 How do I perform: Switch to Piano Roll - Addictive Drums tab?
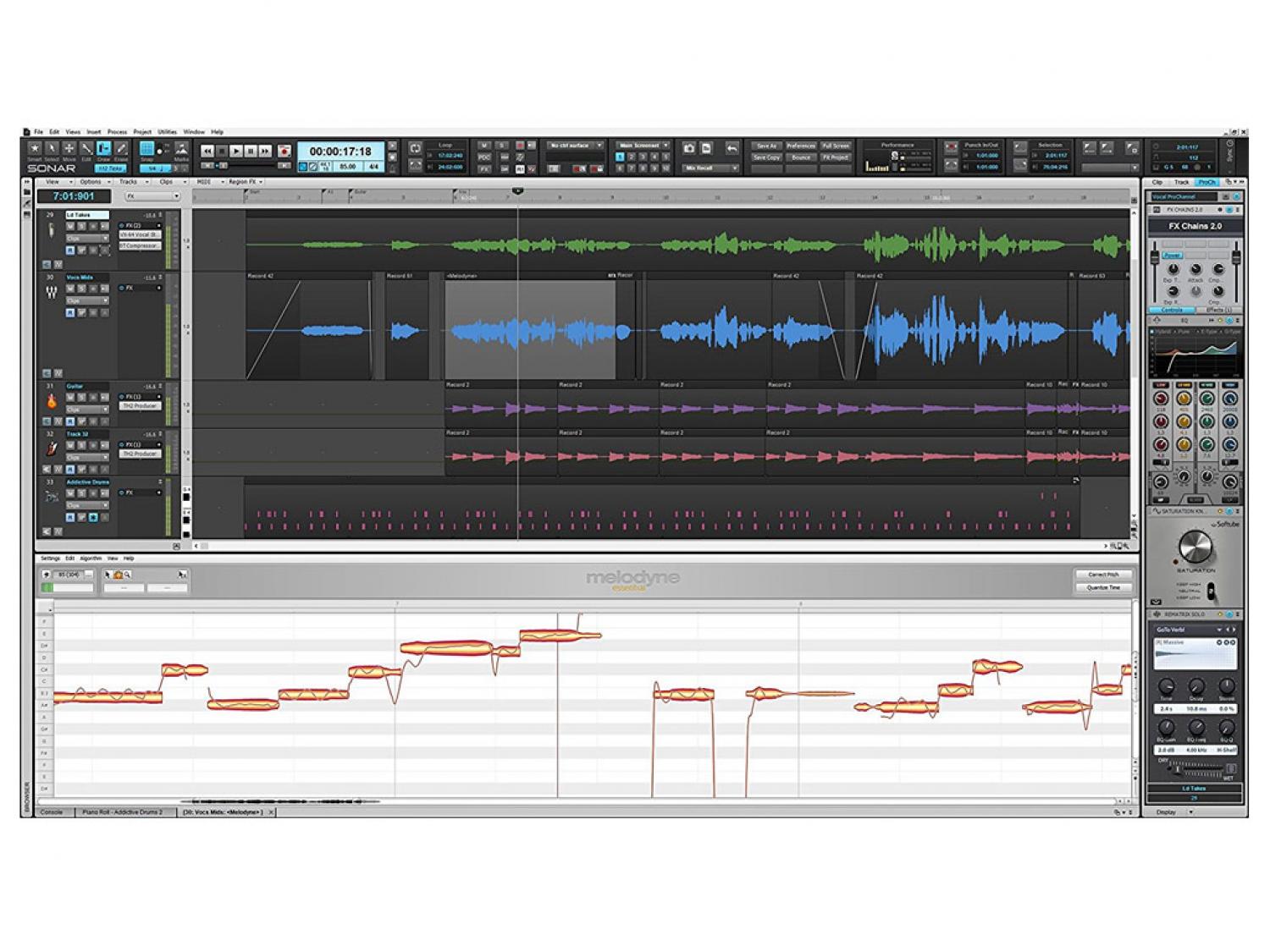coord(123,812)
